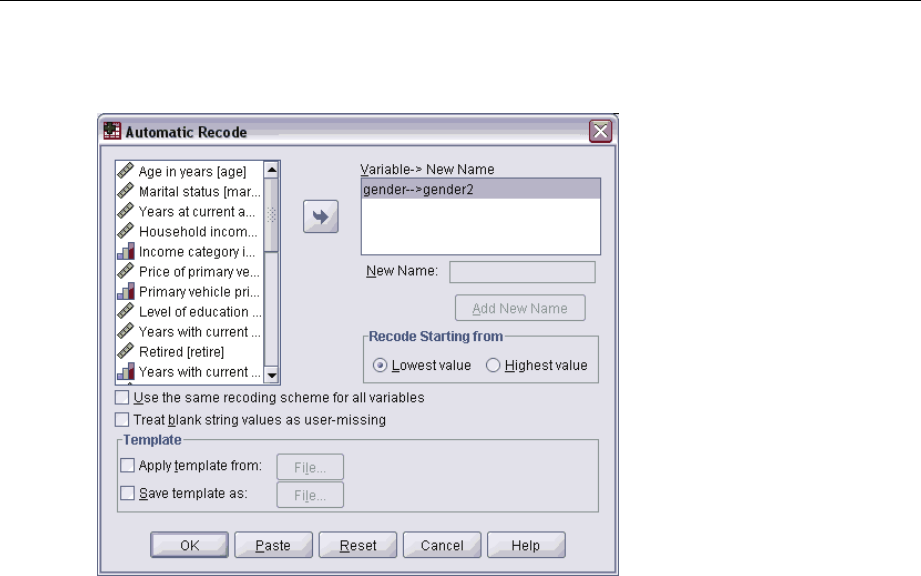This screenshot has height=576, width=921.
Task: Click the arrow button to move variable
Action: (321, 217)
